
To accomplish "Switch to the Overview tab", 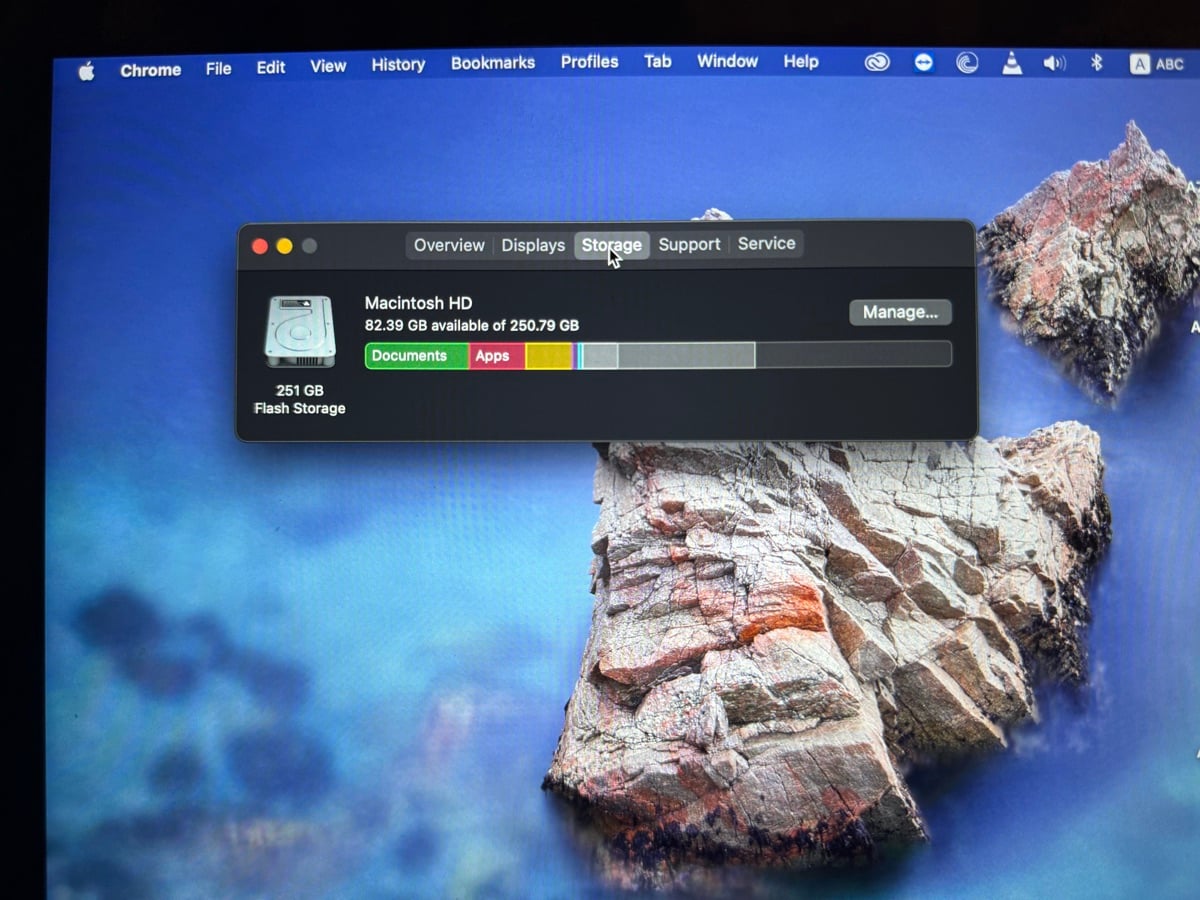I will [x=449, y=245].
